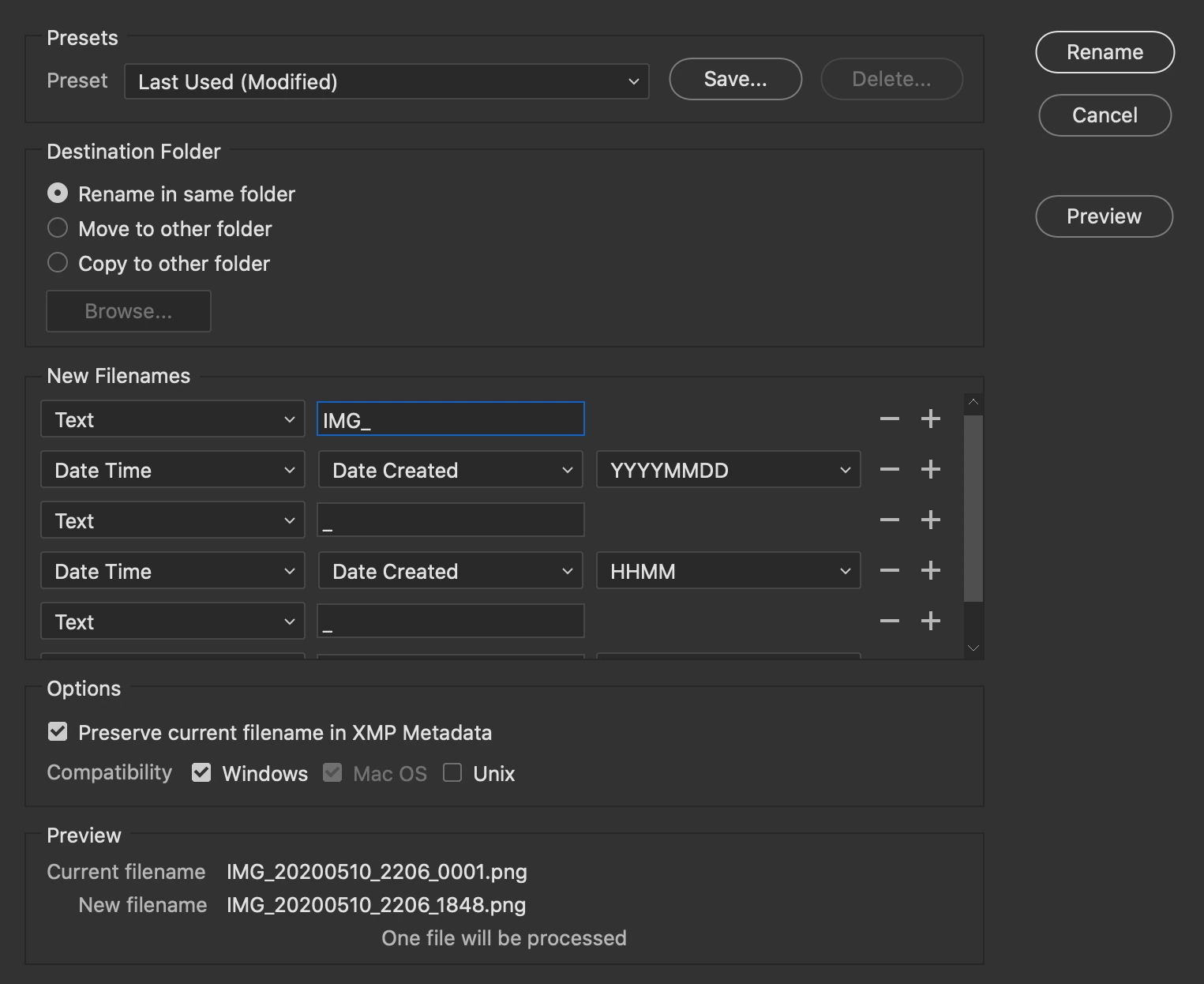Image resolution: width=1204 pixels, height=984 pixels.
Task: Click the New Filenames scrollbar thumb
Action: 973,509
